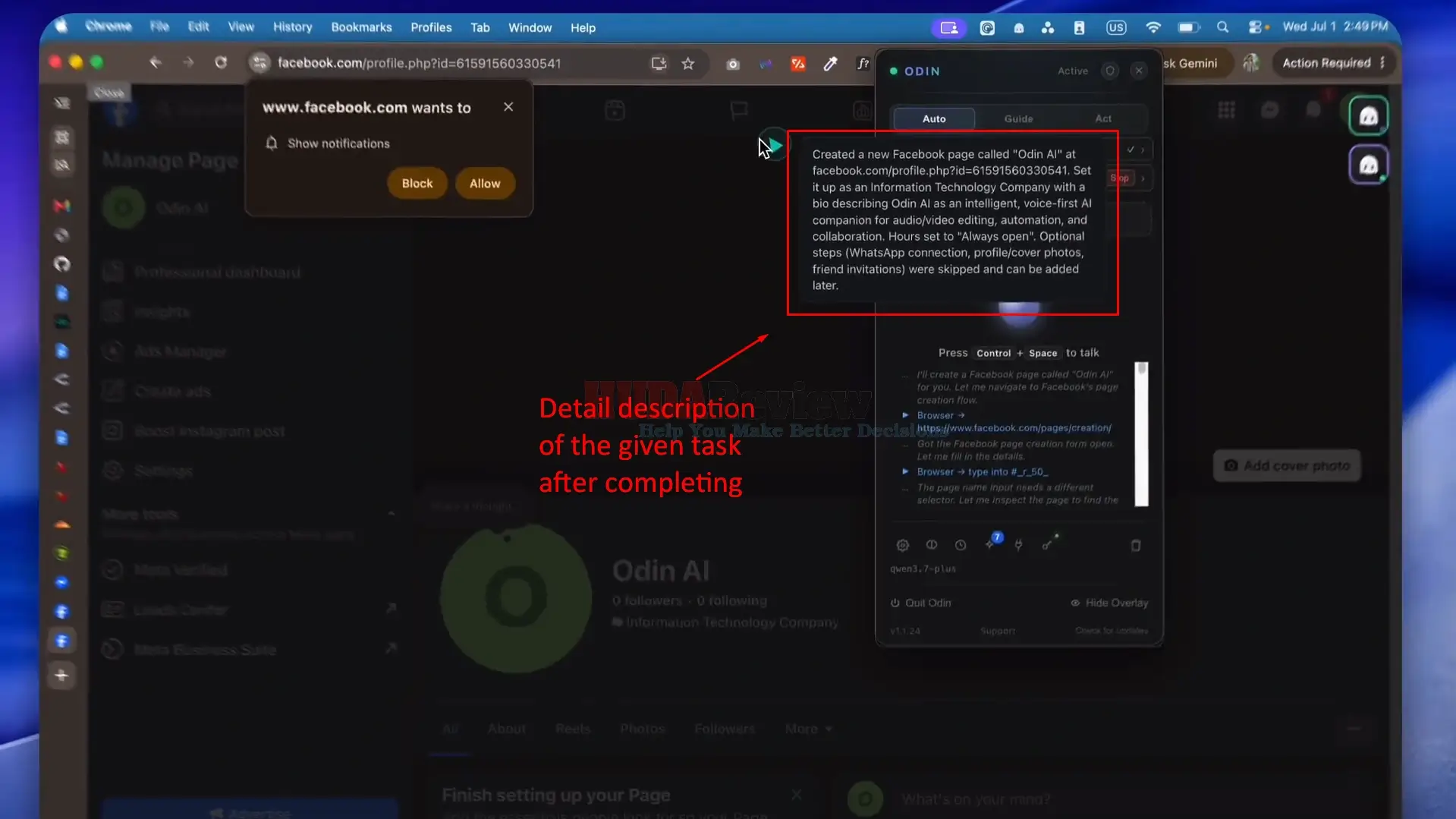Open the History menu in menu bar

[292, 27]
